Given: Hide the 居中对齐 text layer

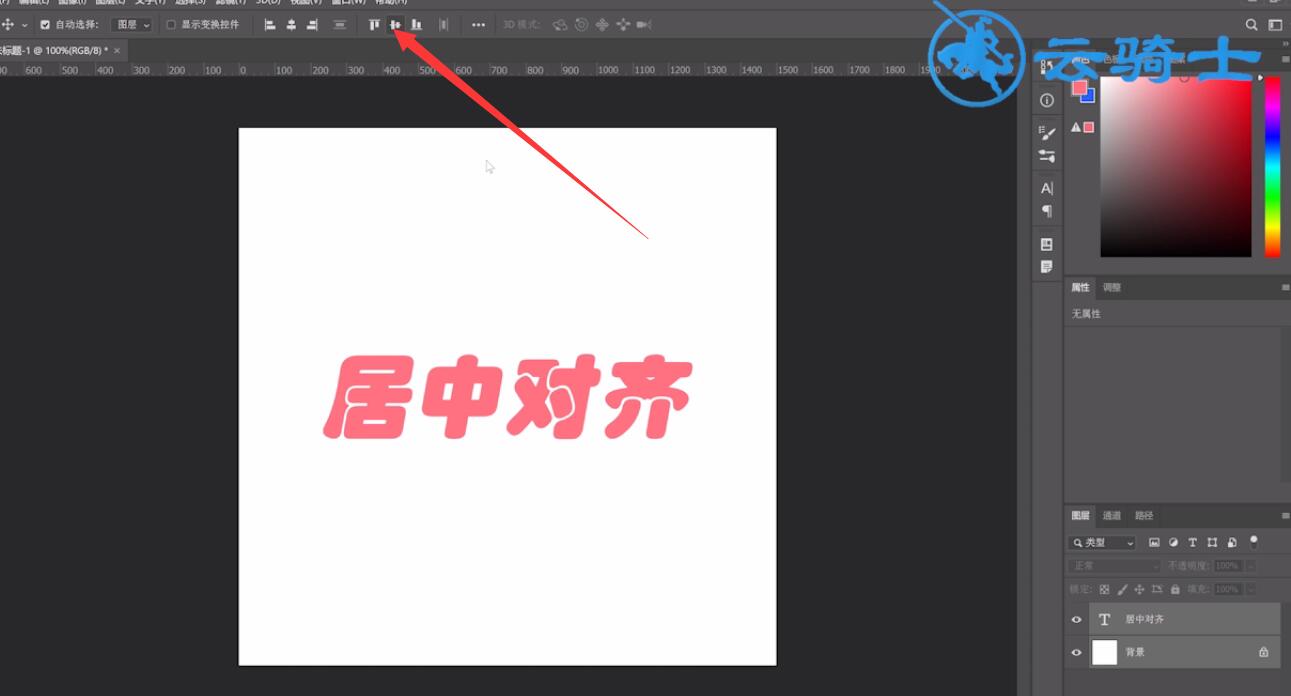Looking at the screenshot, I should (1077, 620).
